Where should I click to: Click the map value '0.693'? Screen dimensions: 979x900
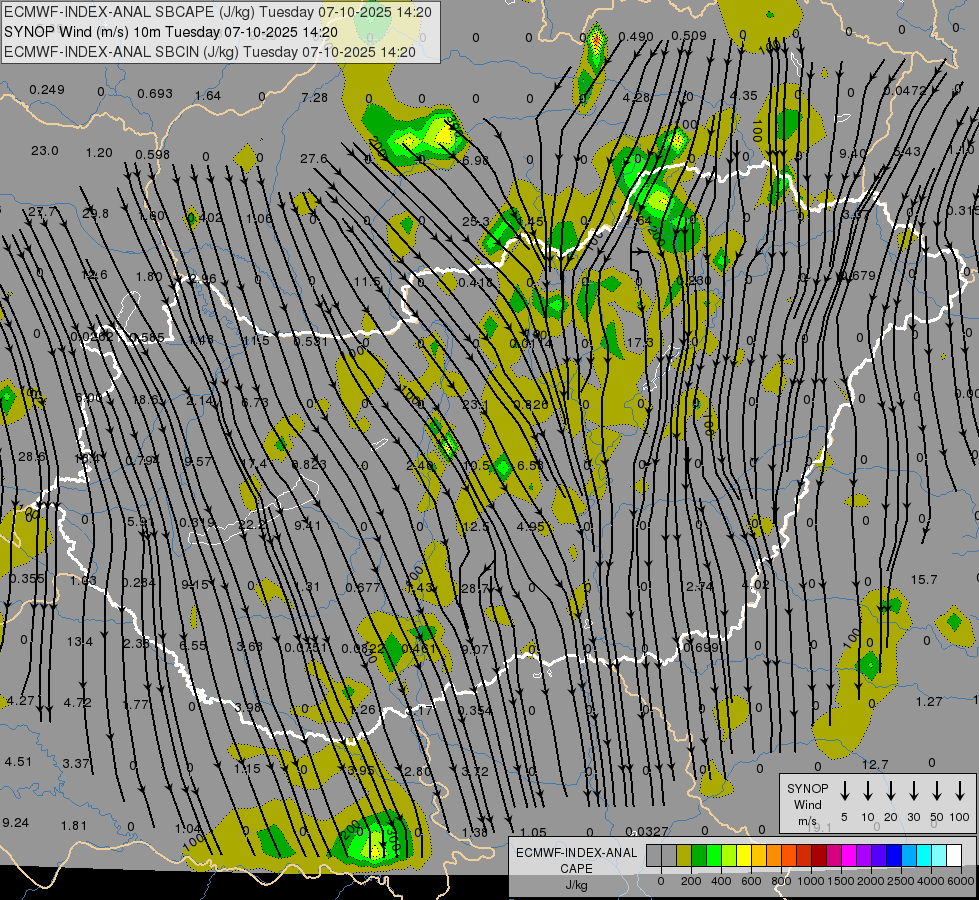[x=155, y=94]
